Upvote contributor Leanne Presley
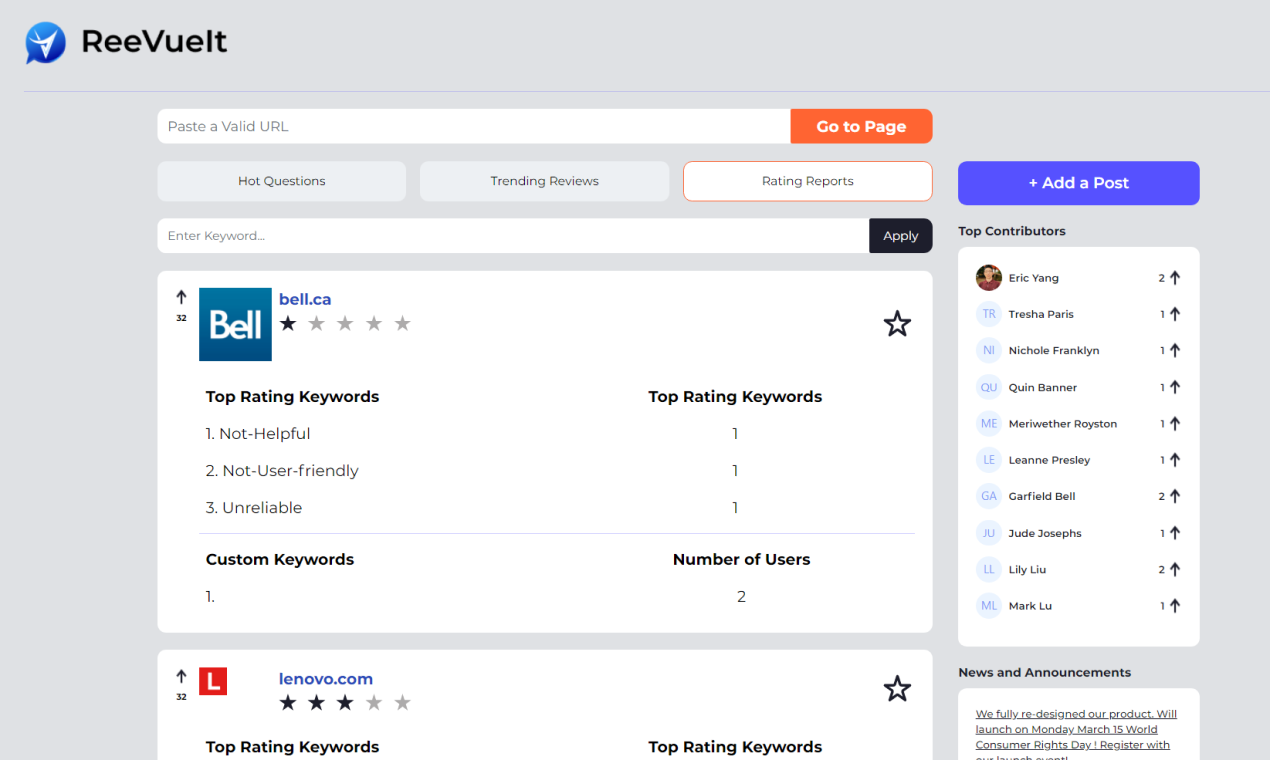Viewport: 1270px width, 760px height. [x=1175, y=460]
